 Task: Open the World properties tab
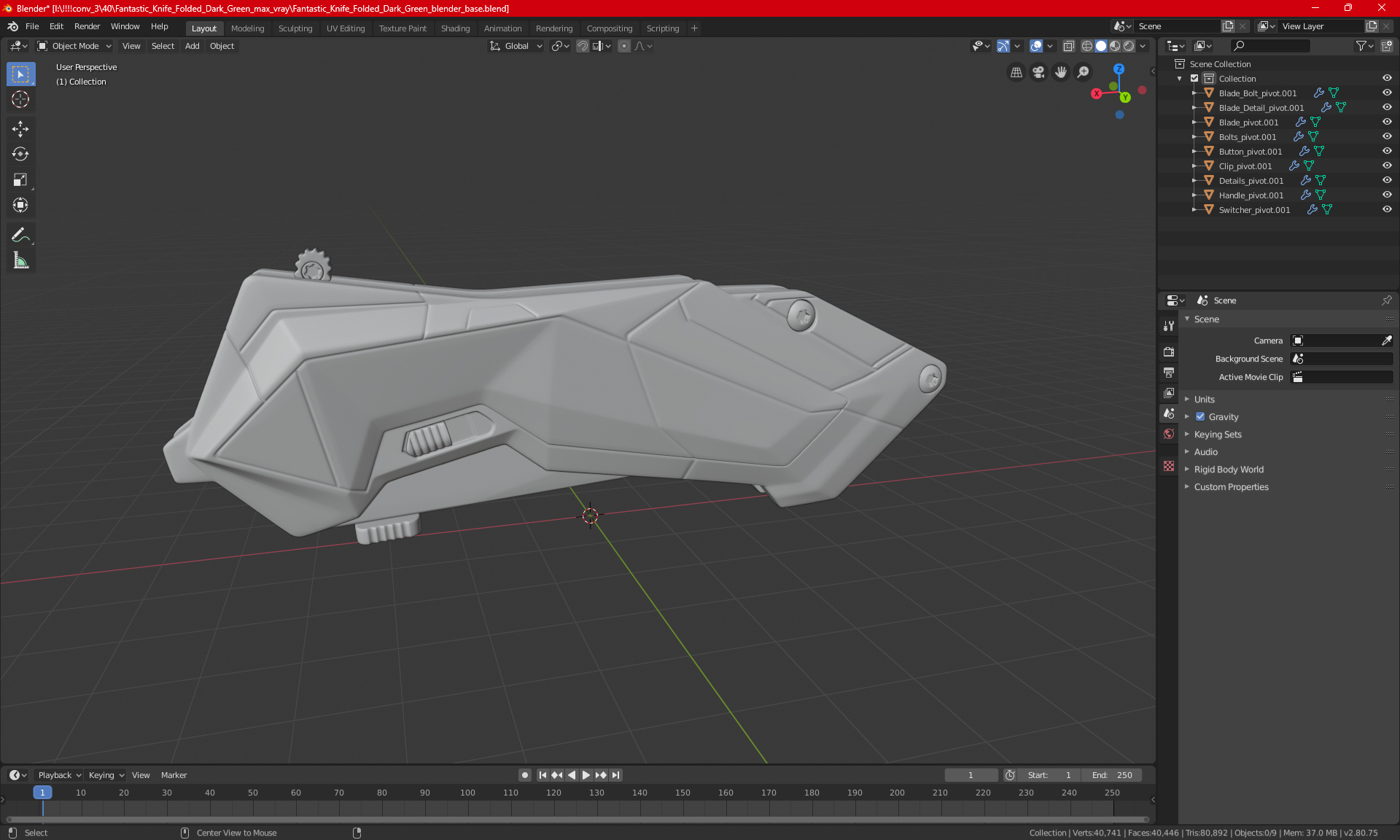click(x=1169, y=434)
